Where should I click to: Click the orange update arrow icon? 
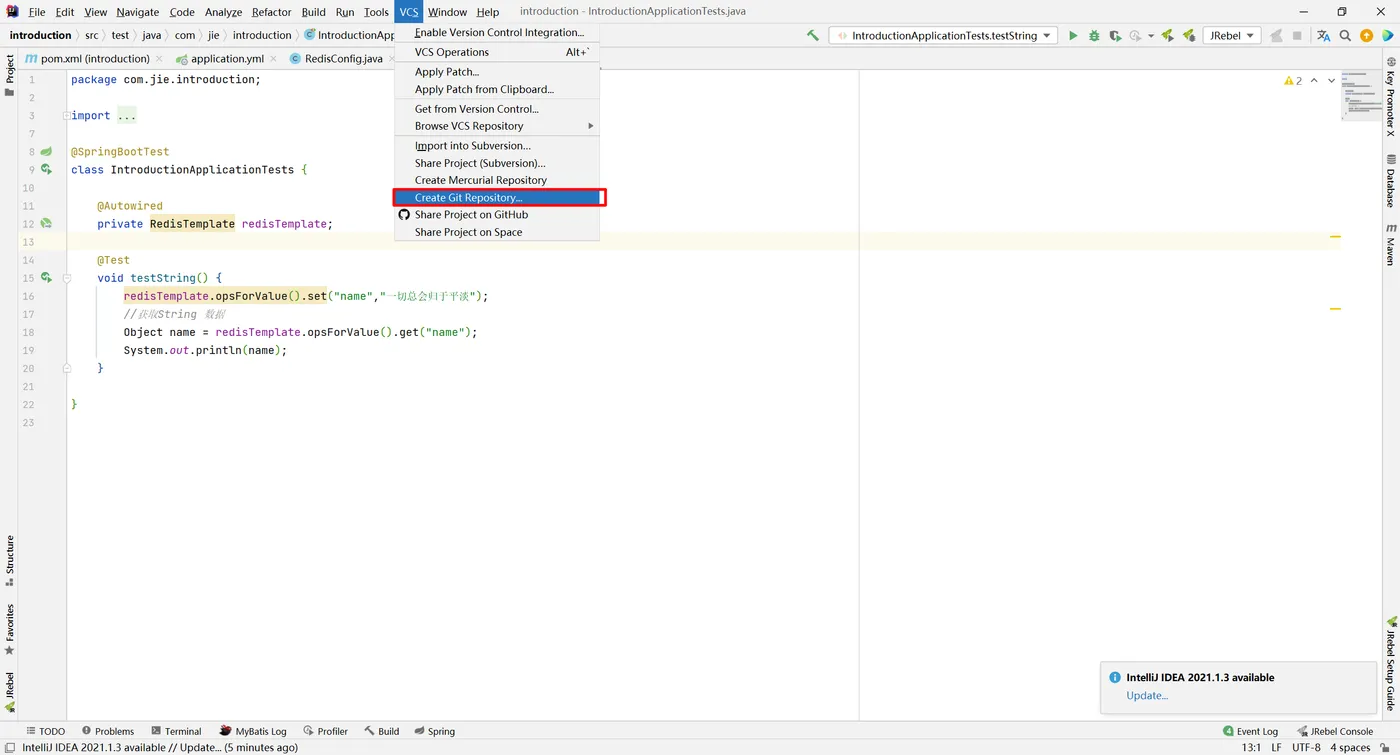tap(1366, 35)
